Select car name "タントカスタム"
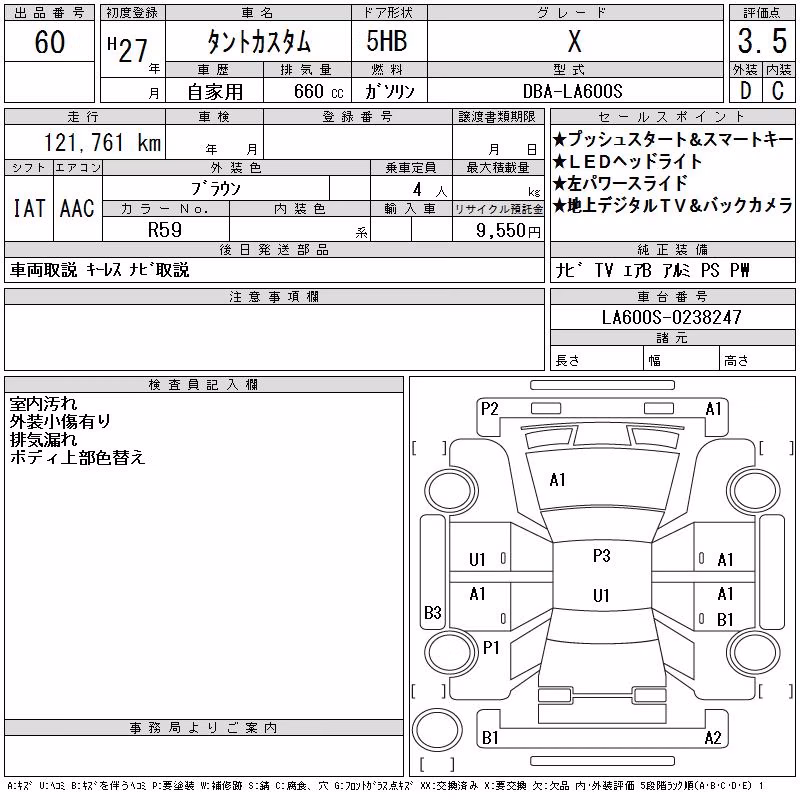The width and height of the screenshot is (800, 800). coord(259,41)
